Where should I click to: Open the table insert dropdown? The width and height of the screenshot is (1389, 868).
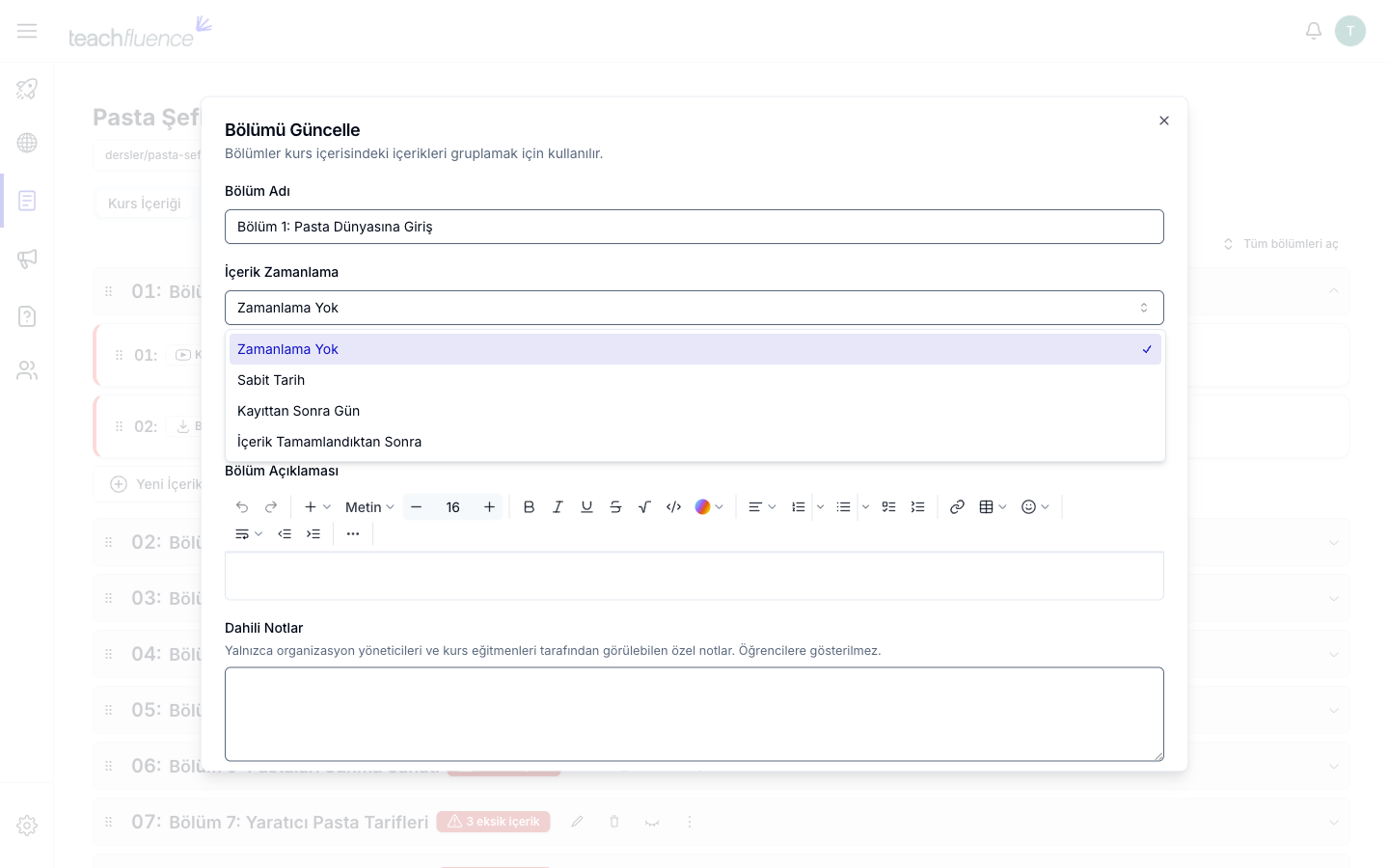993,507
